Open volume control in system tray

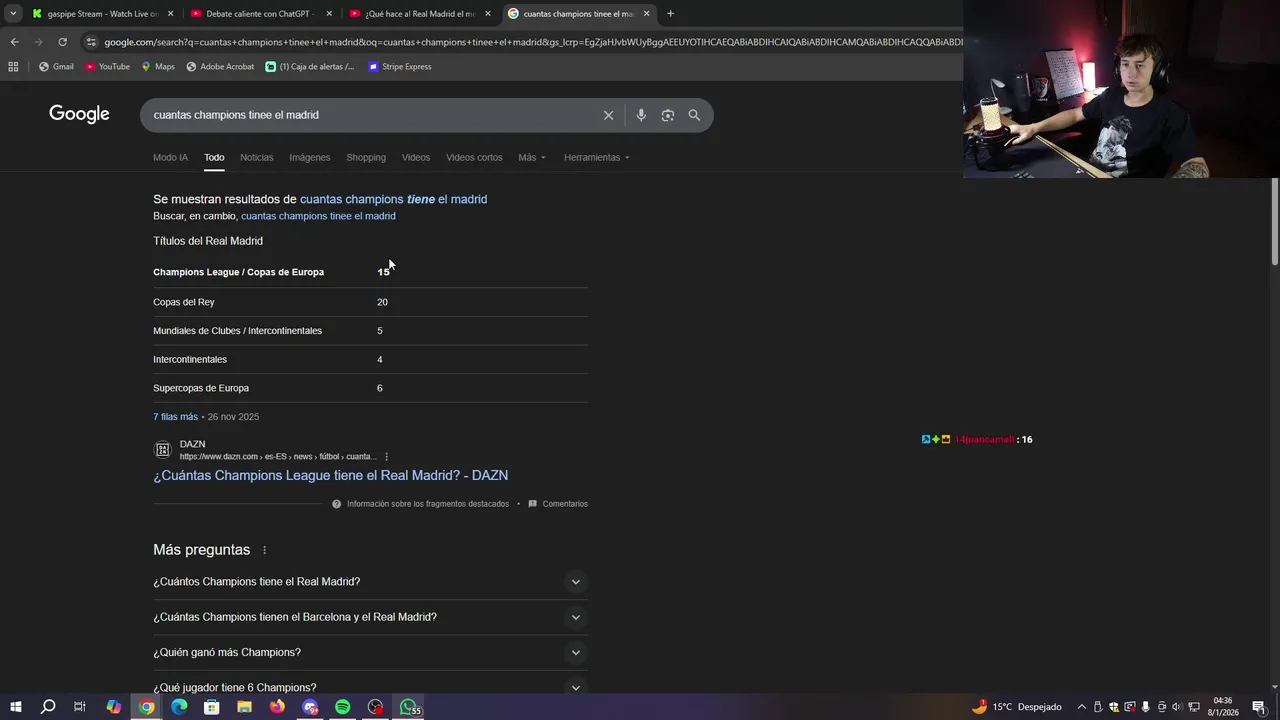1176,707
